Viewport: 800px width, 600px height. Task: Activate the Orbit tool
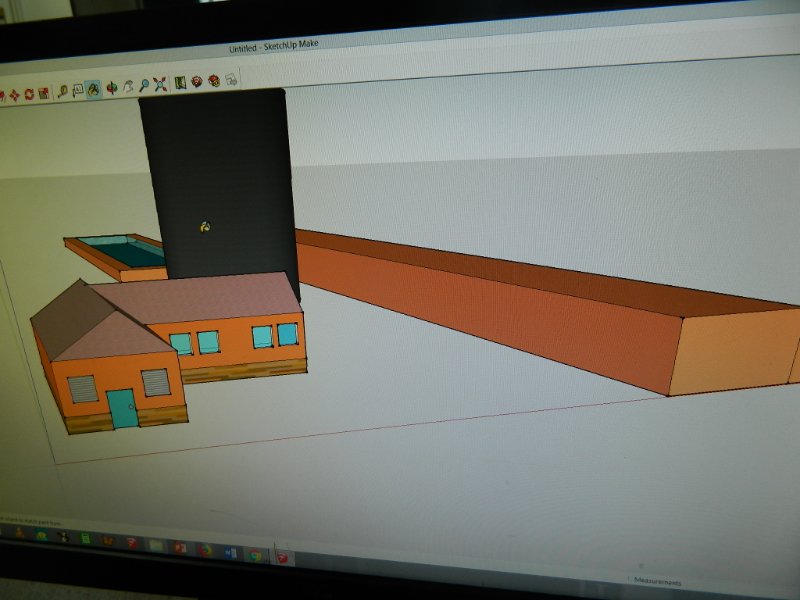tap(111, 88)
